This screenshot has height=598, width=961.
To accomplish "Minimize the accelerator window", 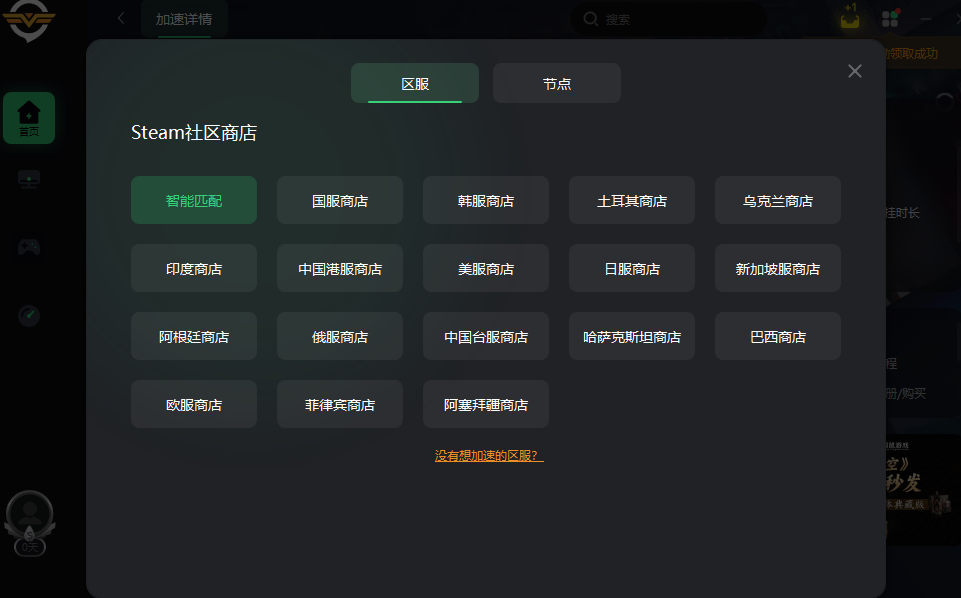I will [926, 19].
